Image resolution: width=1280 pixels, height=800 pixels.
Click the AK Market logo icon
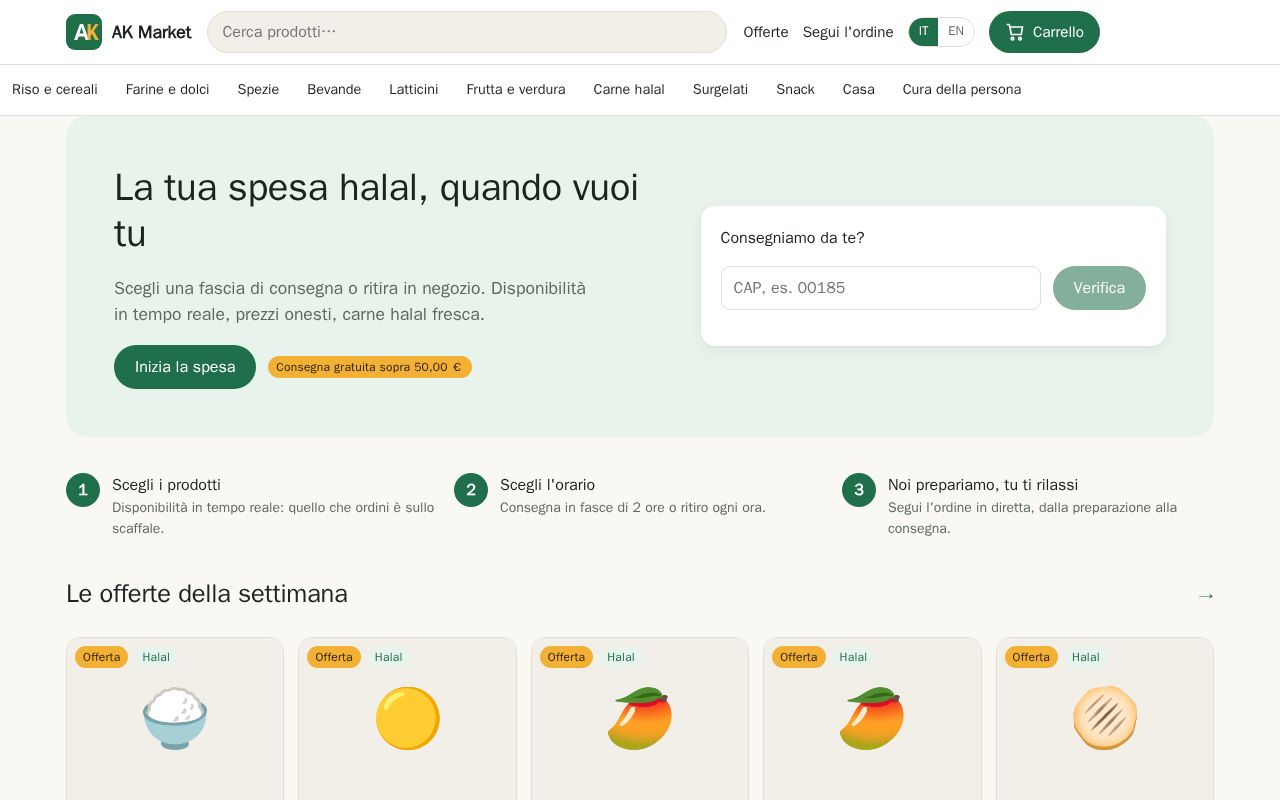click(84, 32)
